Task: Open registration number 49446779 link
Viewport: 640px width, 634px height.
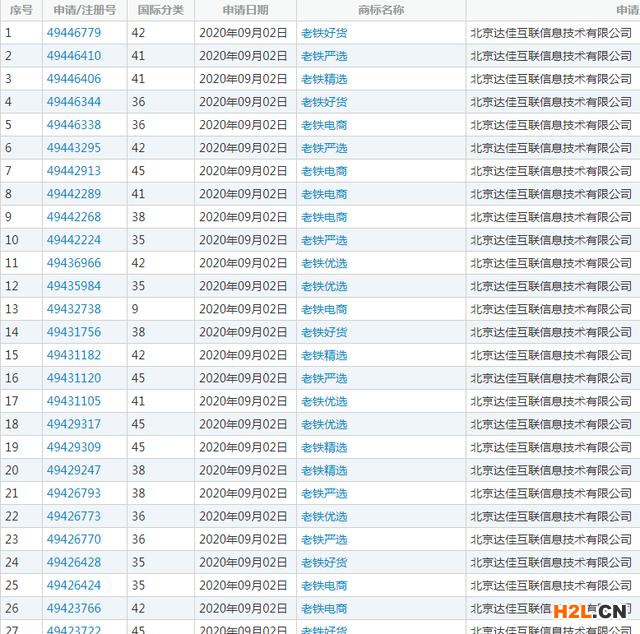Action: pos(73,33)
